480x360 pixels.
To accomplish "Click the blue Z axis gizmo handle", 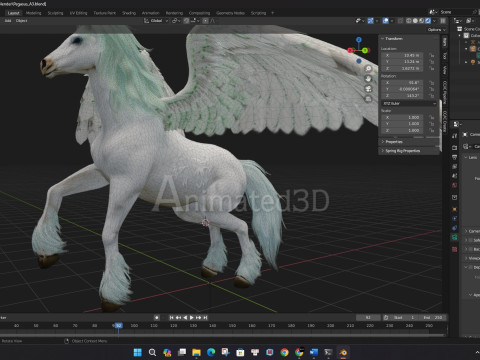I will [359, 40].
